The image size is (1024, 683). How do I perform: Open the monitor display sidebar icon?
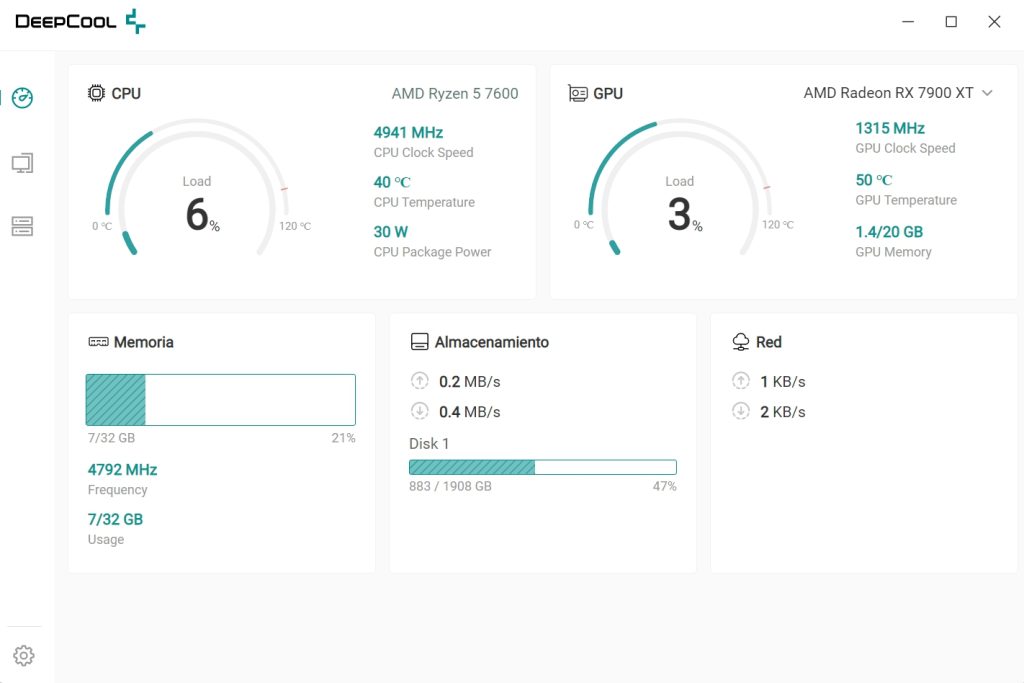[22, 163]
